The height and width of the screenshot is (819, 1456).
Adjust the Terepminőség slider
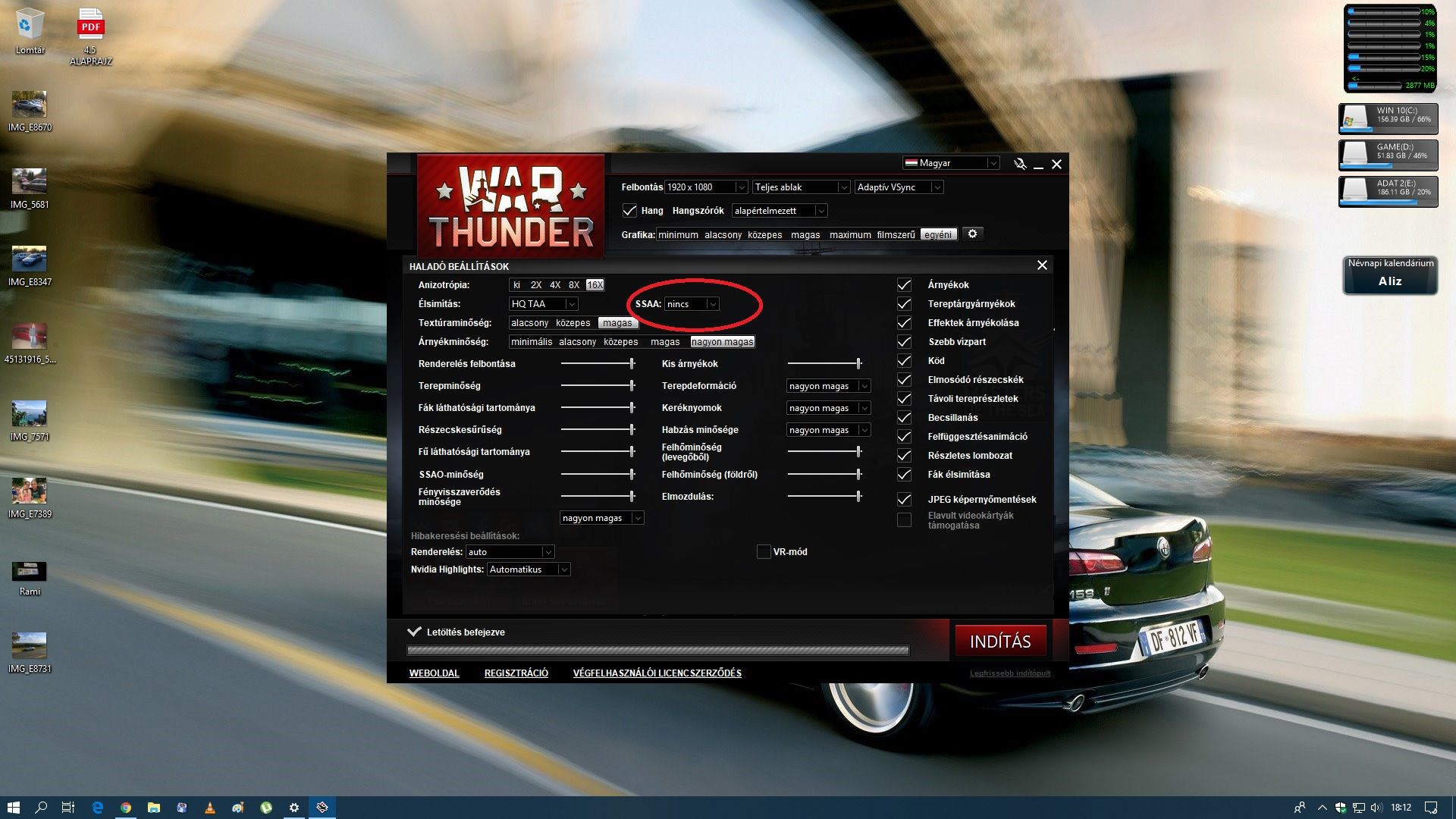632,386
